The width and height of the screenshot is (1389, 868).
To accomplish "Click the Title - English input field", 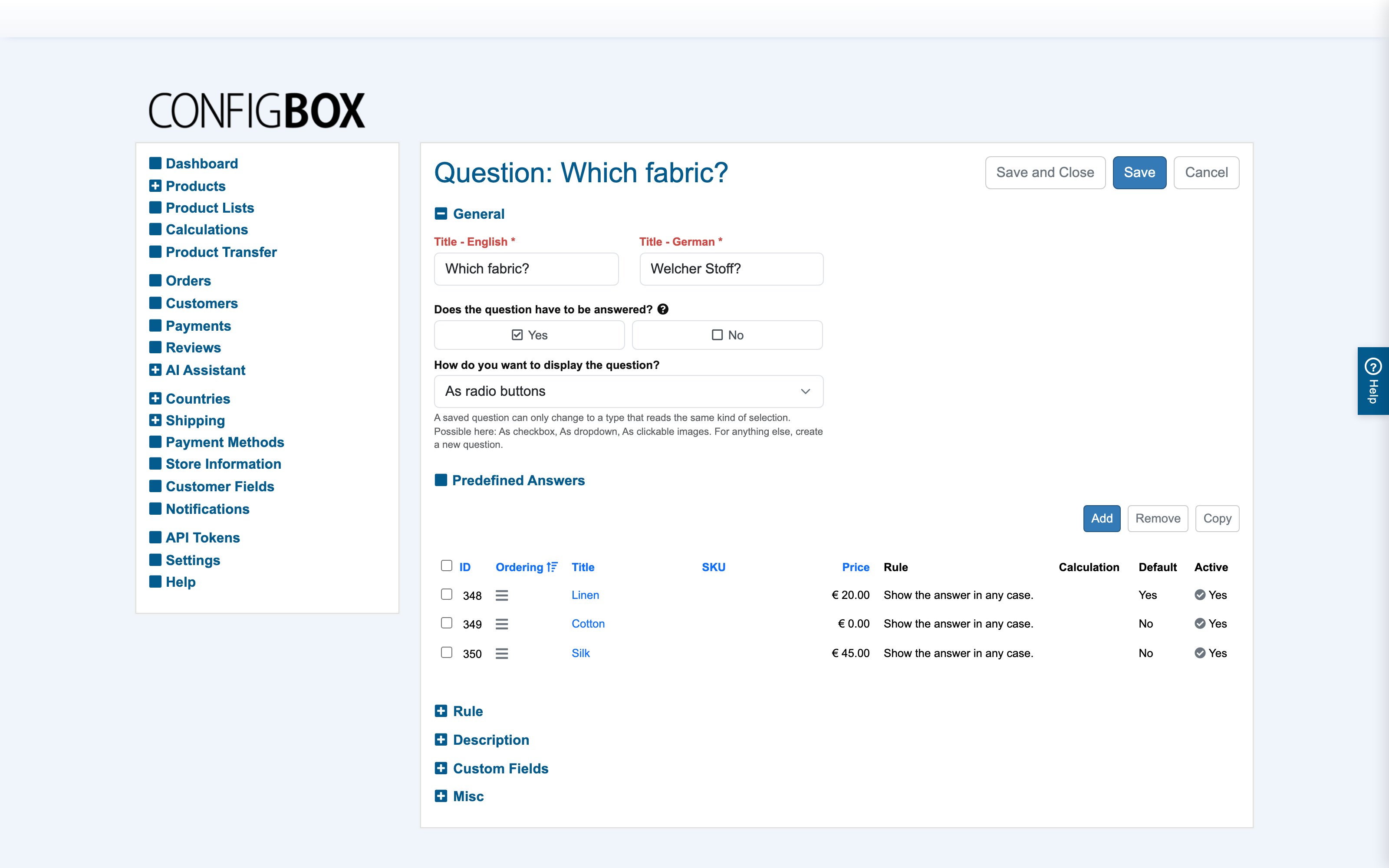I will click(527, 269).
